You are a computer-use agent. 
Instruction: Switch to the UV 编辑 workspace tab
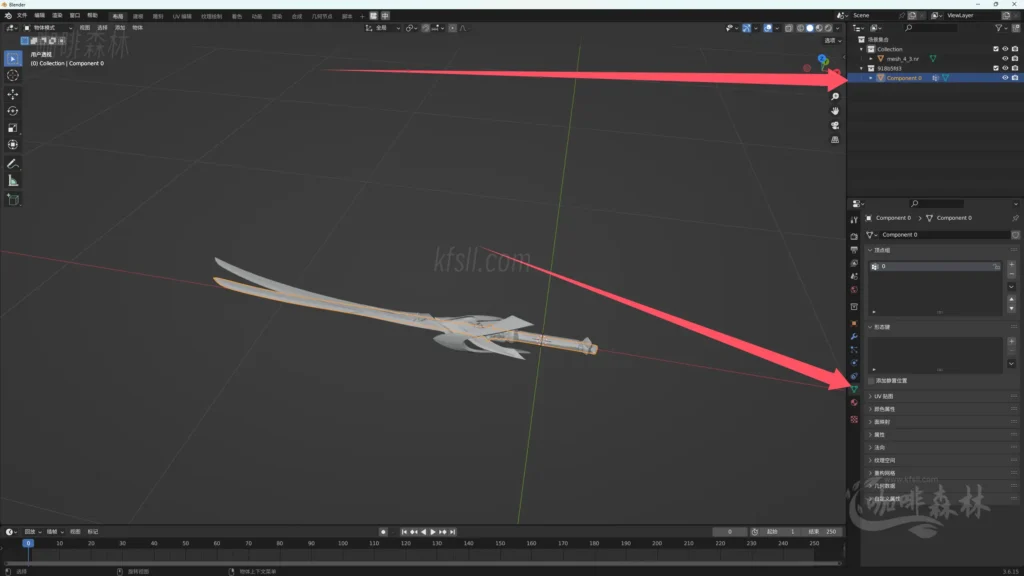(182, 16)
